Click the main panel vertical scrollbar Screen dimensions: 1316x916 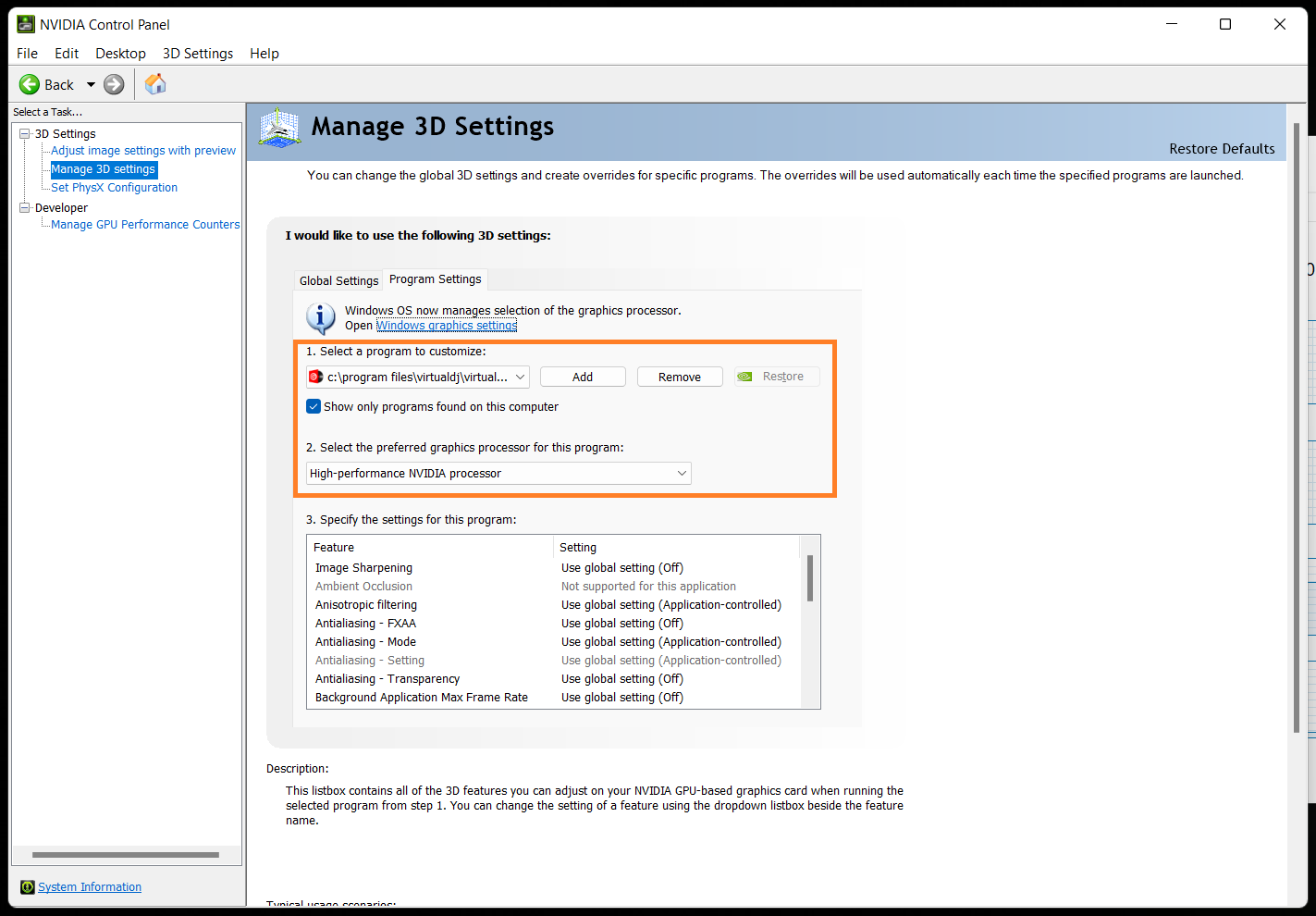point(1297,426)
